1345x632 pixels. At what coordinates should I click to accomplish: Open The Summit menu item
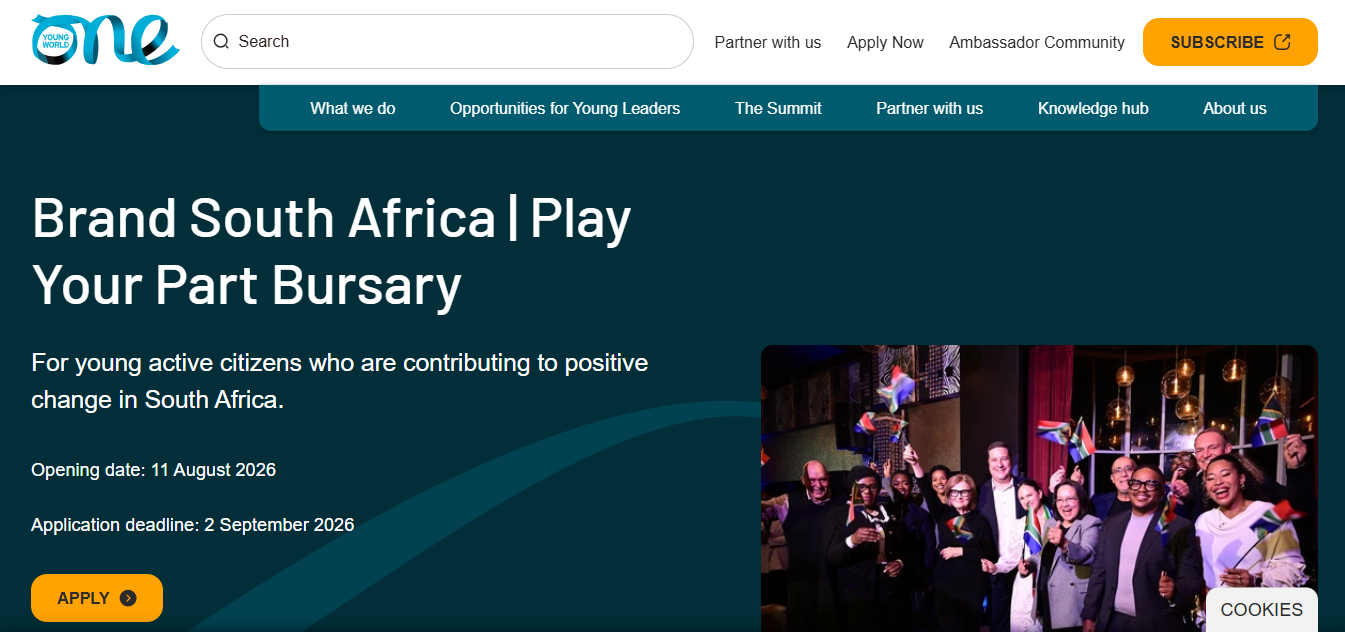pos(778,108)
